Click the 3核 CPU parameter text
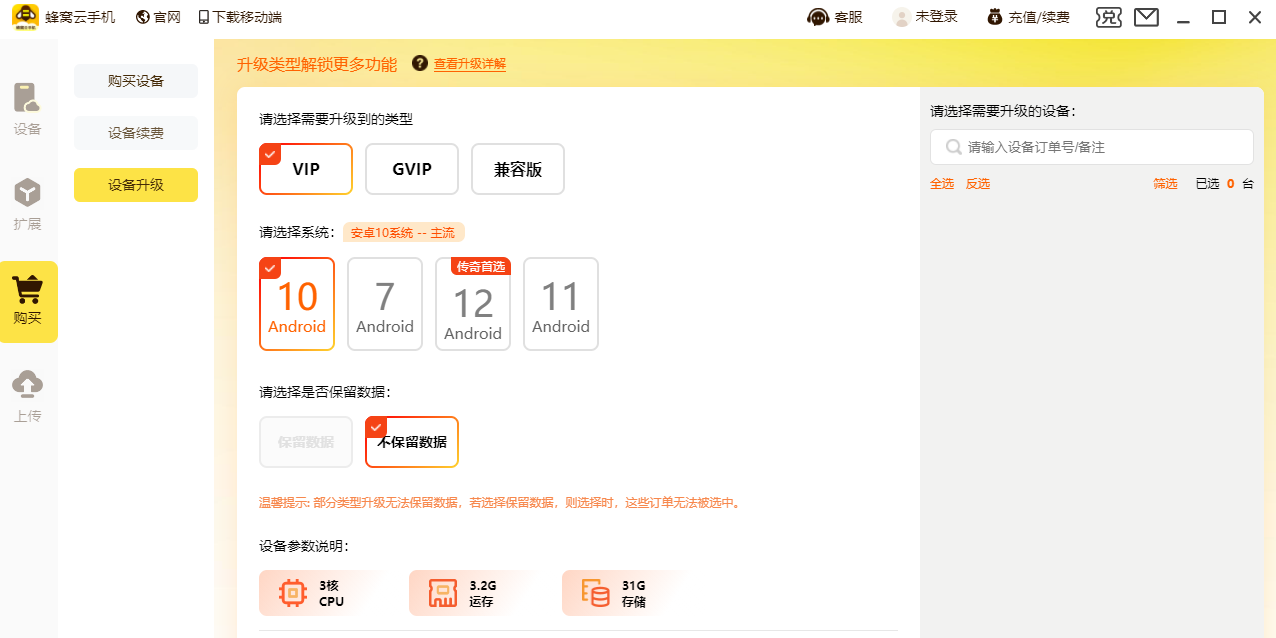The image size is (1276, 638). pyautogui.click(x=331, y=593)
